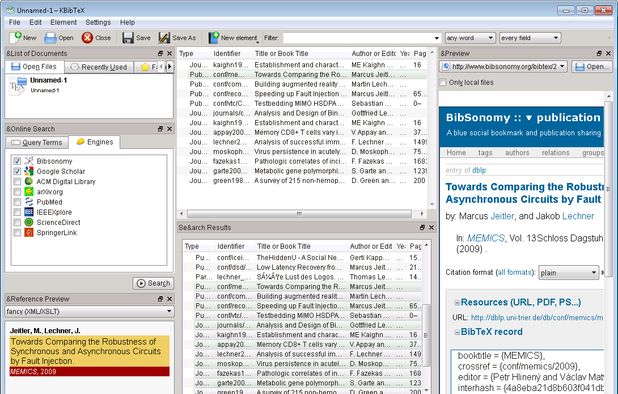Close the List of Documents panel
618x394 pixels.
click(x=169, y=53)
